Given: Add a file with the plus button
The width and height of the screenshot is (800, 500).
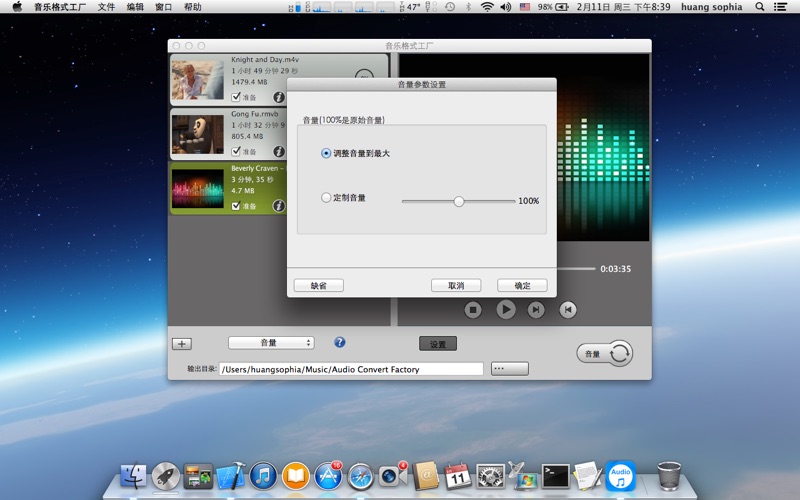Looking at the screenshot, I should pos(182,344).
